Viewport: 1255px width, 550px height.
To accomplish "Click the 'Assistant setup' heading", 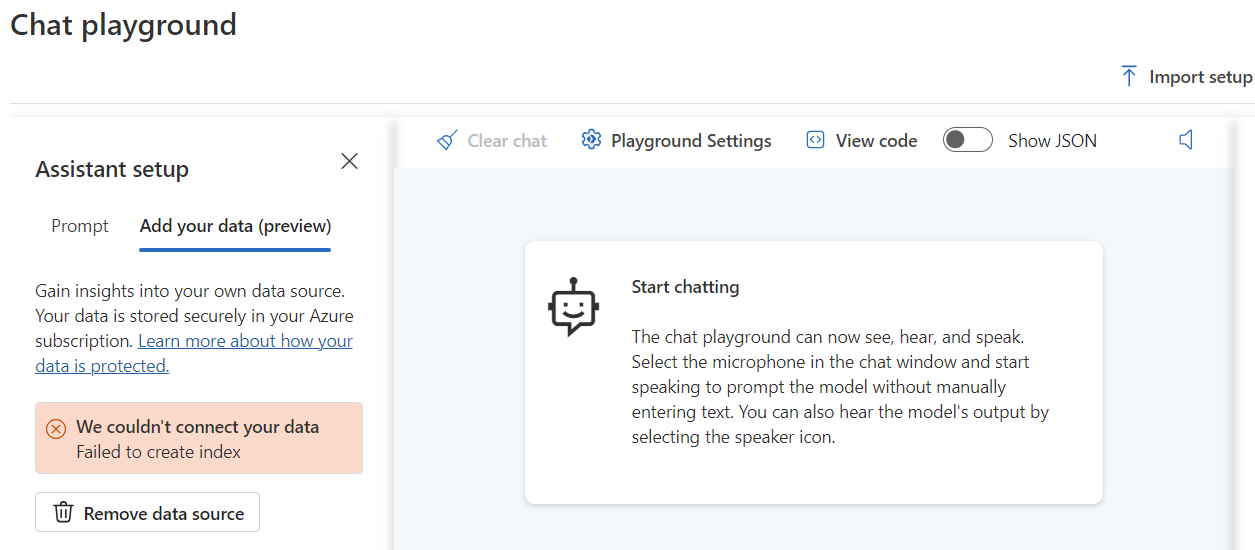I will [x=112, y=170].
